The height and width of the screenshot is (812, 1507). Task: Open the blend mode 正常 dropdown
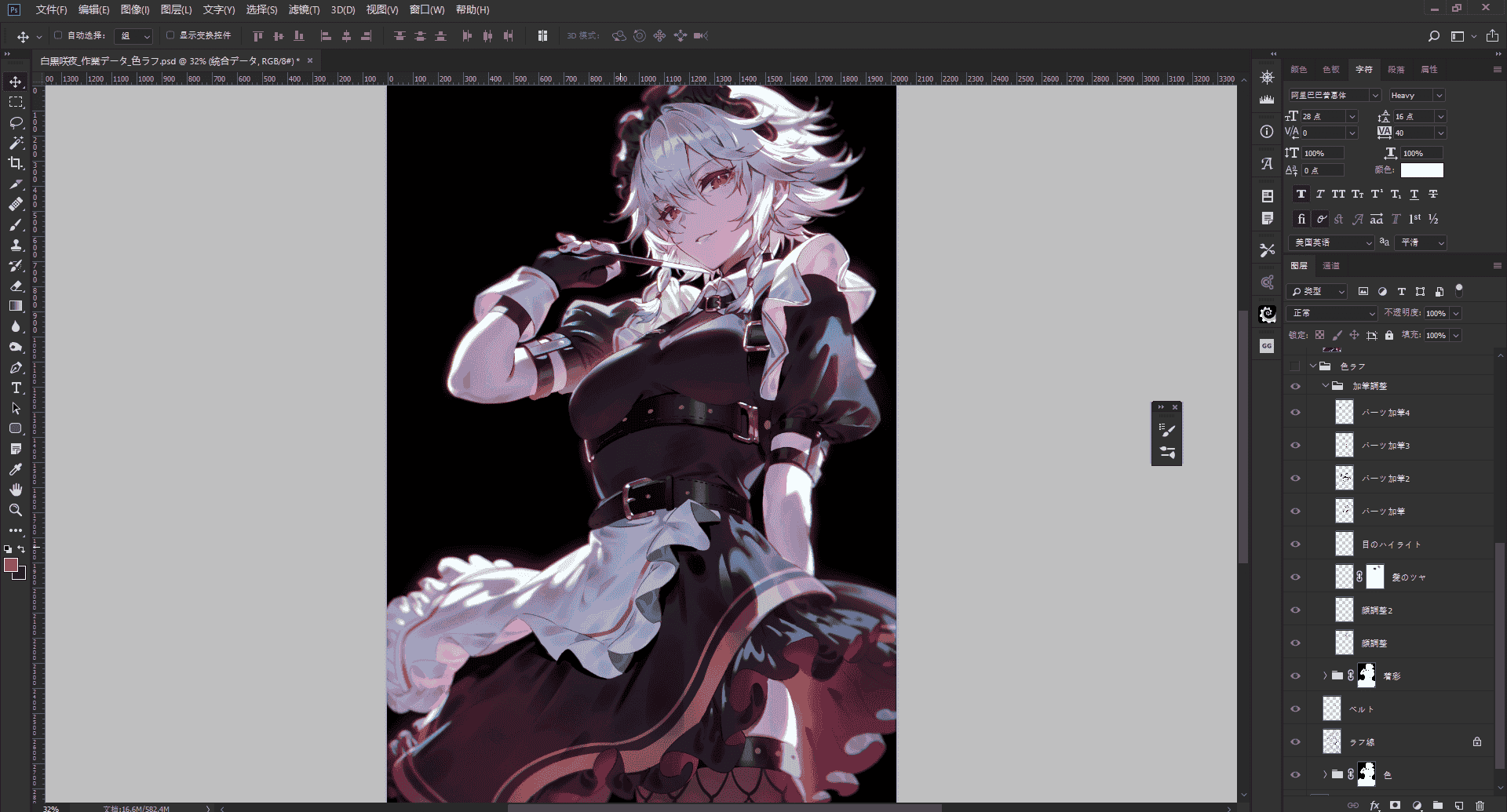(1333, 313)
